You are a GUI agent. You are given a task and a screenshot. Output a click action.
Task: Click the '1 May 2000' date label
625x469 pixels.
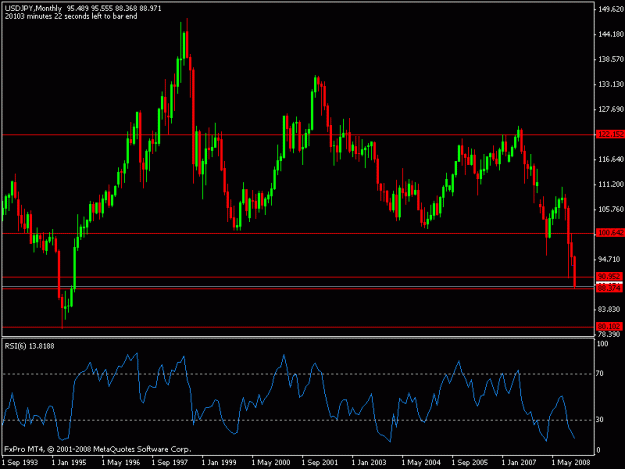click(271, 463)
